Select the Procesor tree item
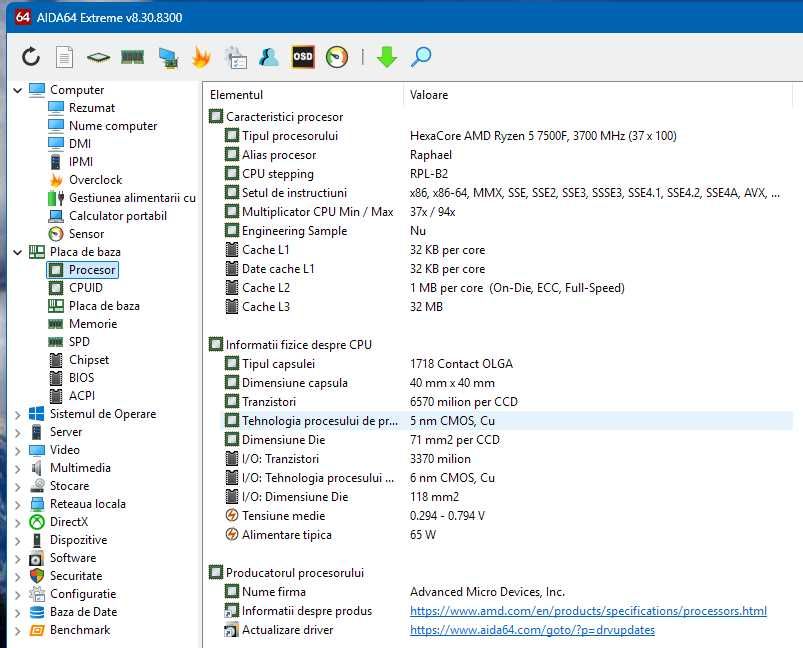Screen dimensions: 803x648 click(x=82, y=270)
